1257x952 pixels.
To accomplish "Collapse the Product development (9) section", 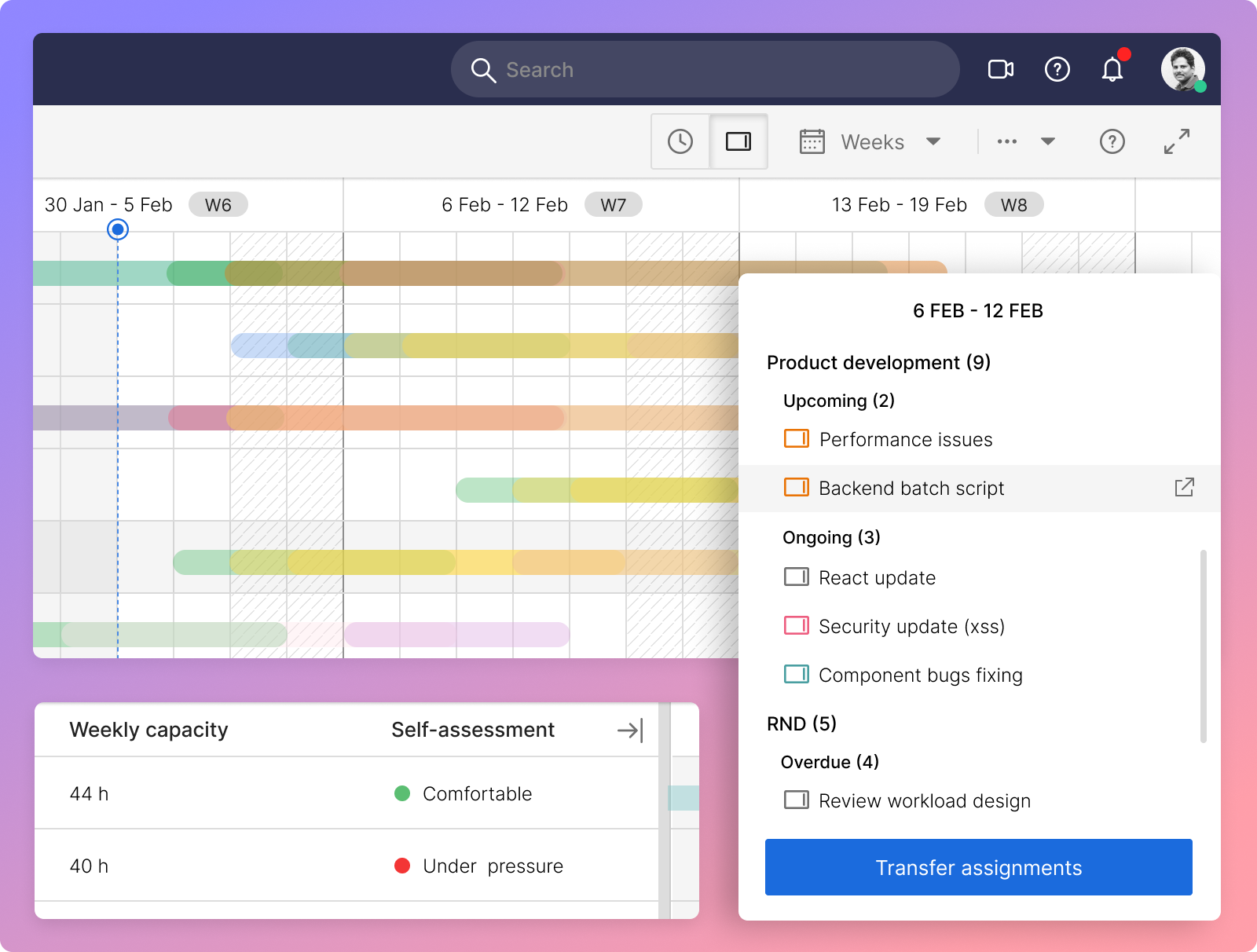I will (x=878, y=363).
